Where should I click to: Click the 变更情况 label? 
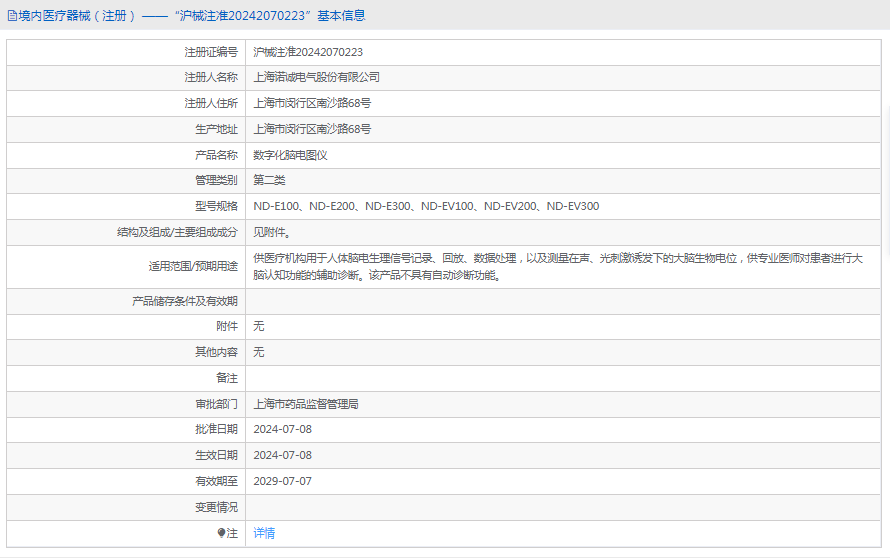[216, 507]
